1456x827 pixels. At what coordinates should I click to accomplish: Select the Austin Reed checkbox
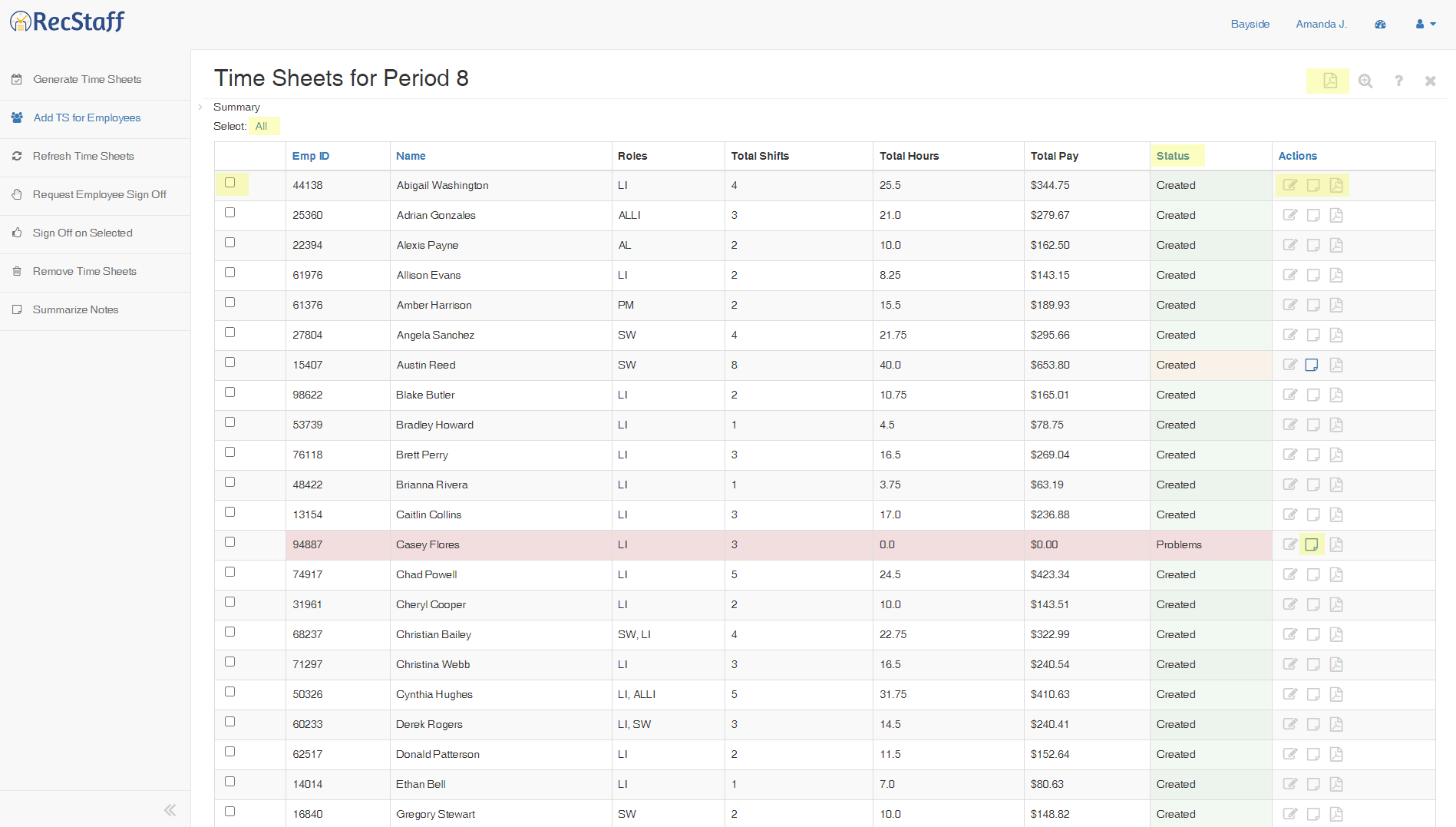229,362
